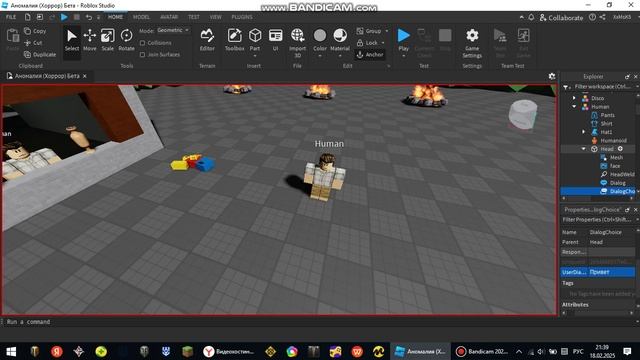This screenshot has width=640, height=360.
Task: Open the Group dropdown arrow
Action: pos(387,31)
